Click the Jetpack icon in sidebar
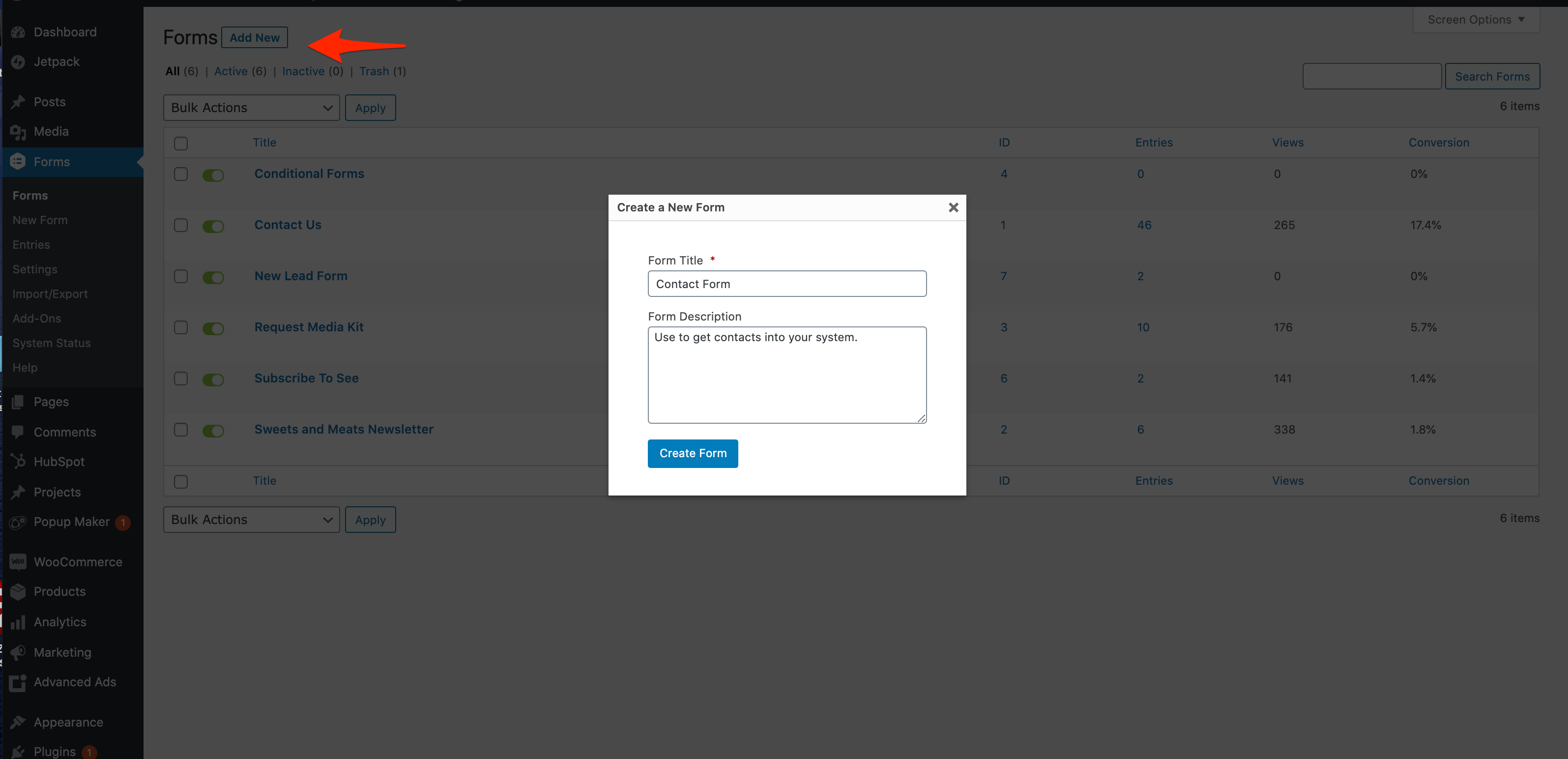1568x759 pixels. pyautogui.click(x=18, y=62)
